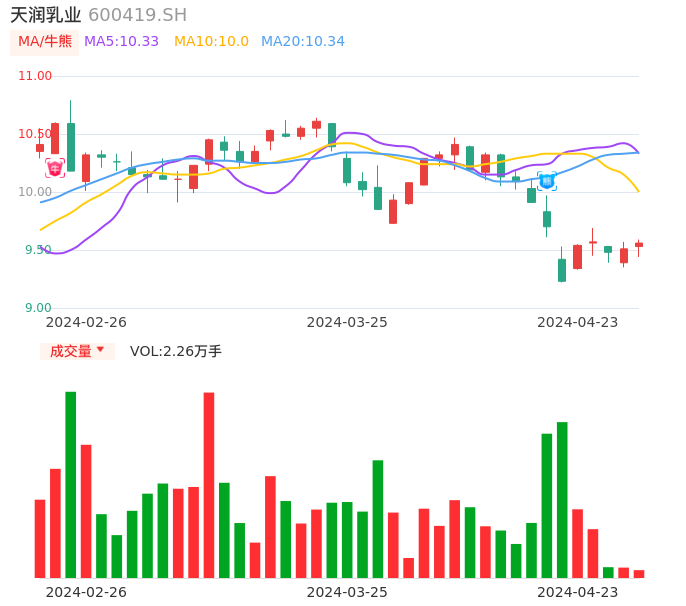Image resolution: width=686 pixels, height=606 pixels.
Task: Click the 2024-04-23 date label under volume chart
Action: click(x=577, y=592)
